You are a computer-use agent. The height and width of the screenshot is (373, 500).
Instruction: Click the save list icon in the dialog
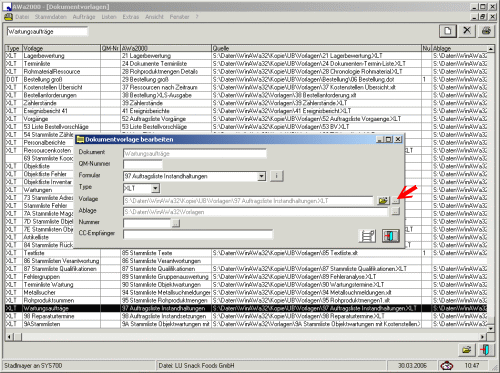pos(367,236)
